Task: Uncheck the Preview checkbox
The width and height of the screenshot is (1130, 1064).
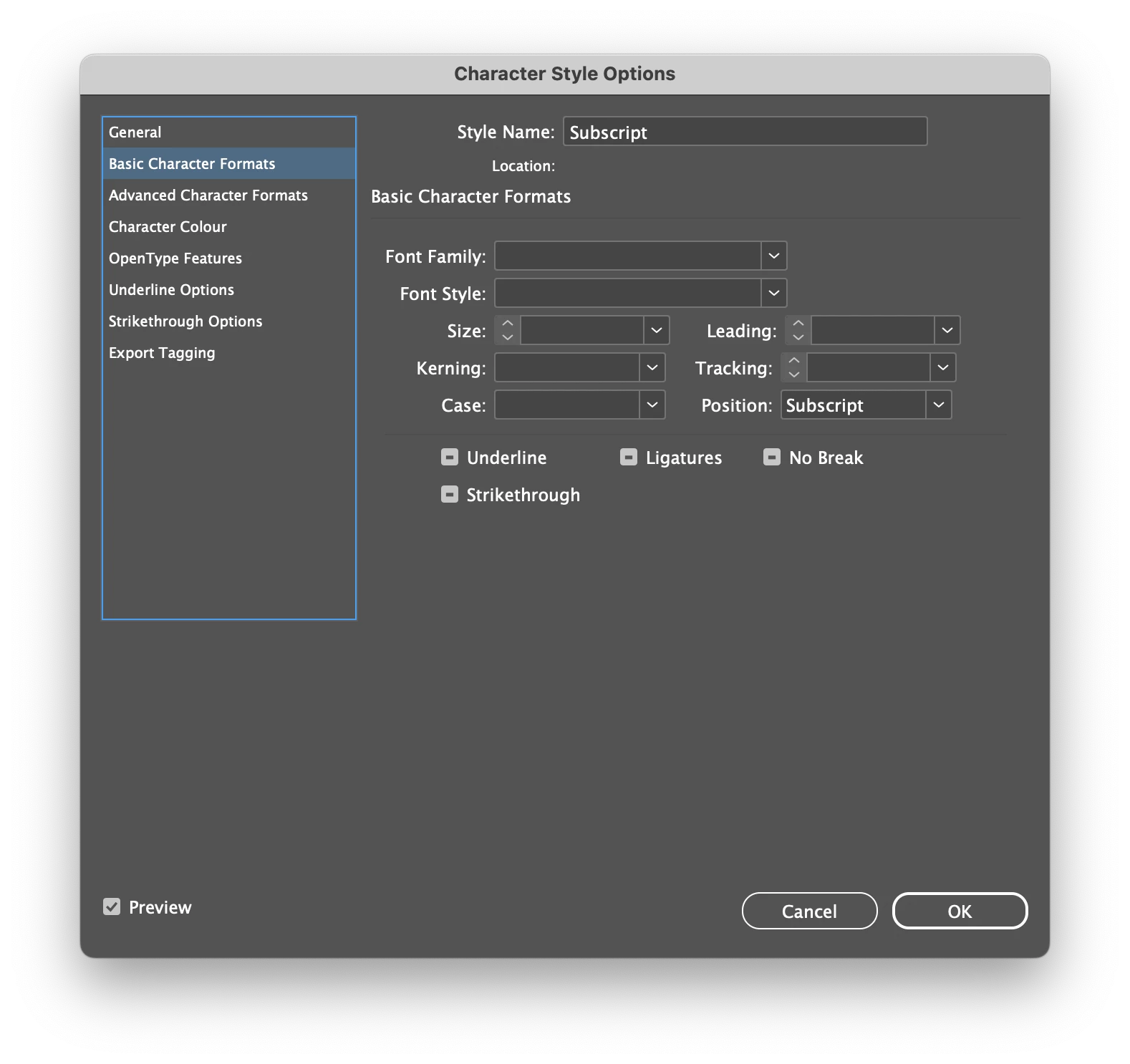Action: tap(112, 907)
